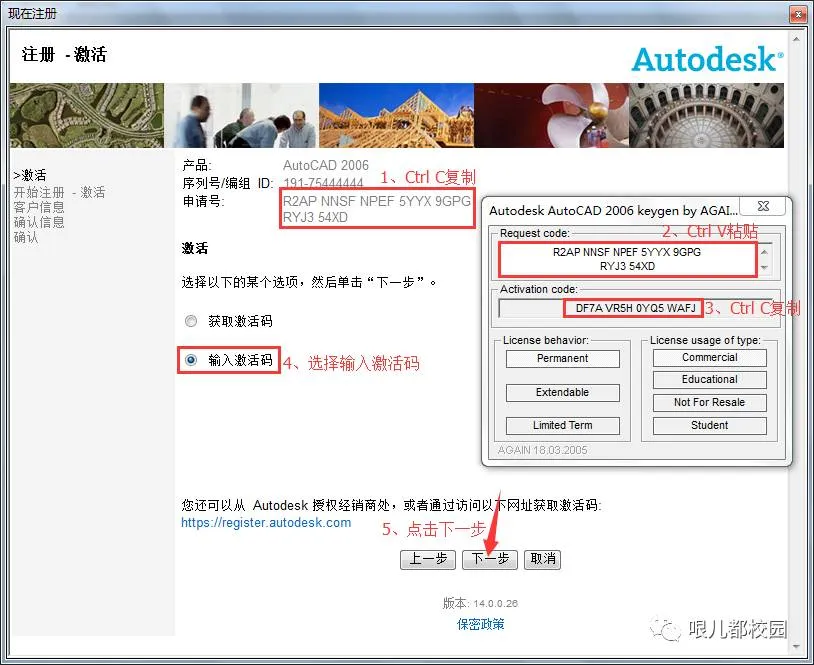Click Limited Term license button in keygen
The image size is (814, 665).
pos(563,426)
